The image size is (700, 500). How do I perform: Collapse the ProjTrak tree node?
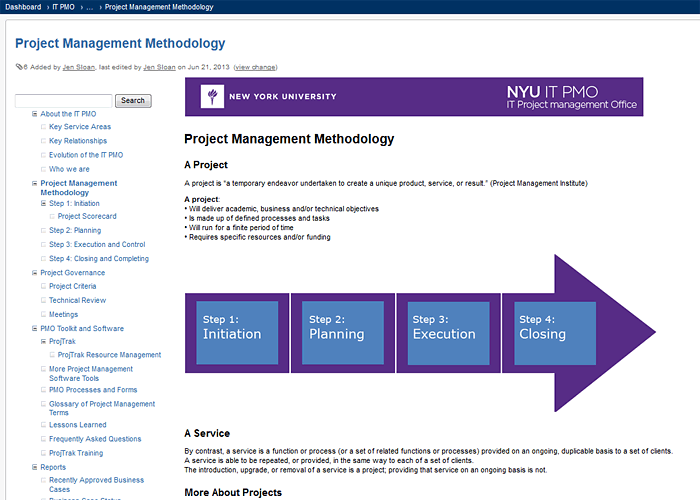tap(43, 342)
